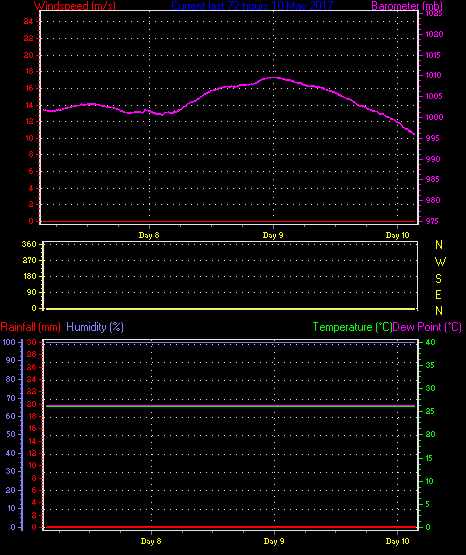Click the W compass direction label
The height and width of the screenshot is (555, 466).
click(x=440, y=262)
